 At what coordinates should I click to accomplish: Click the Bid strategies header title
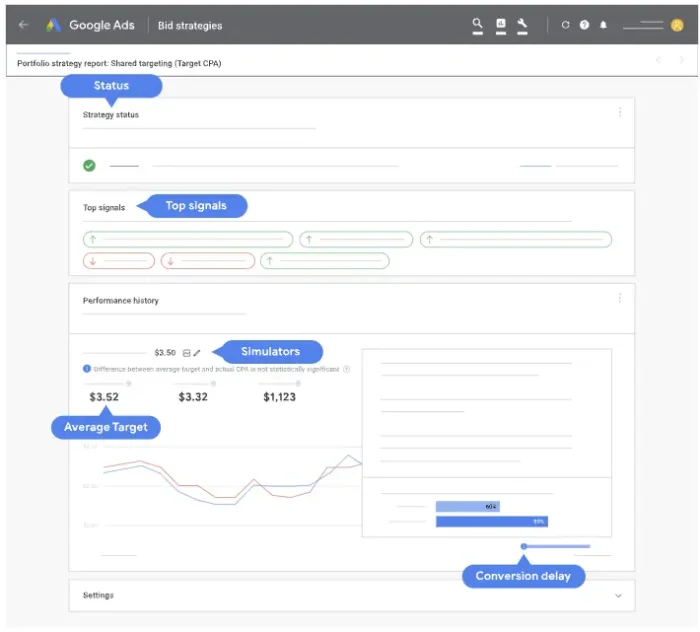(190, 26)
